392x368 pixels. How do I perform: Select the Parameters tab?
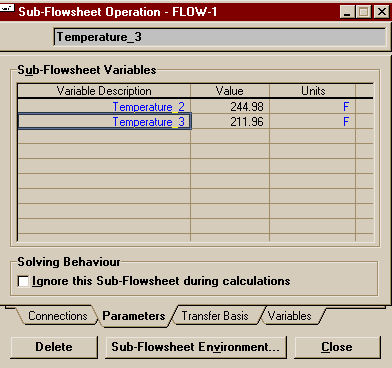(134, 316)
